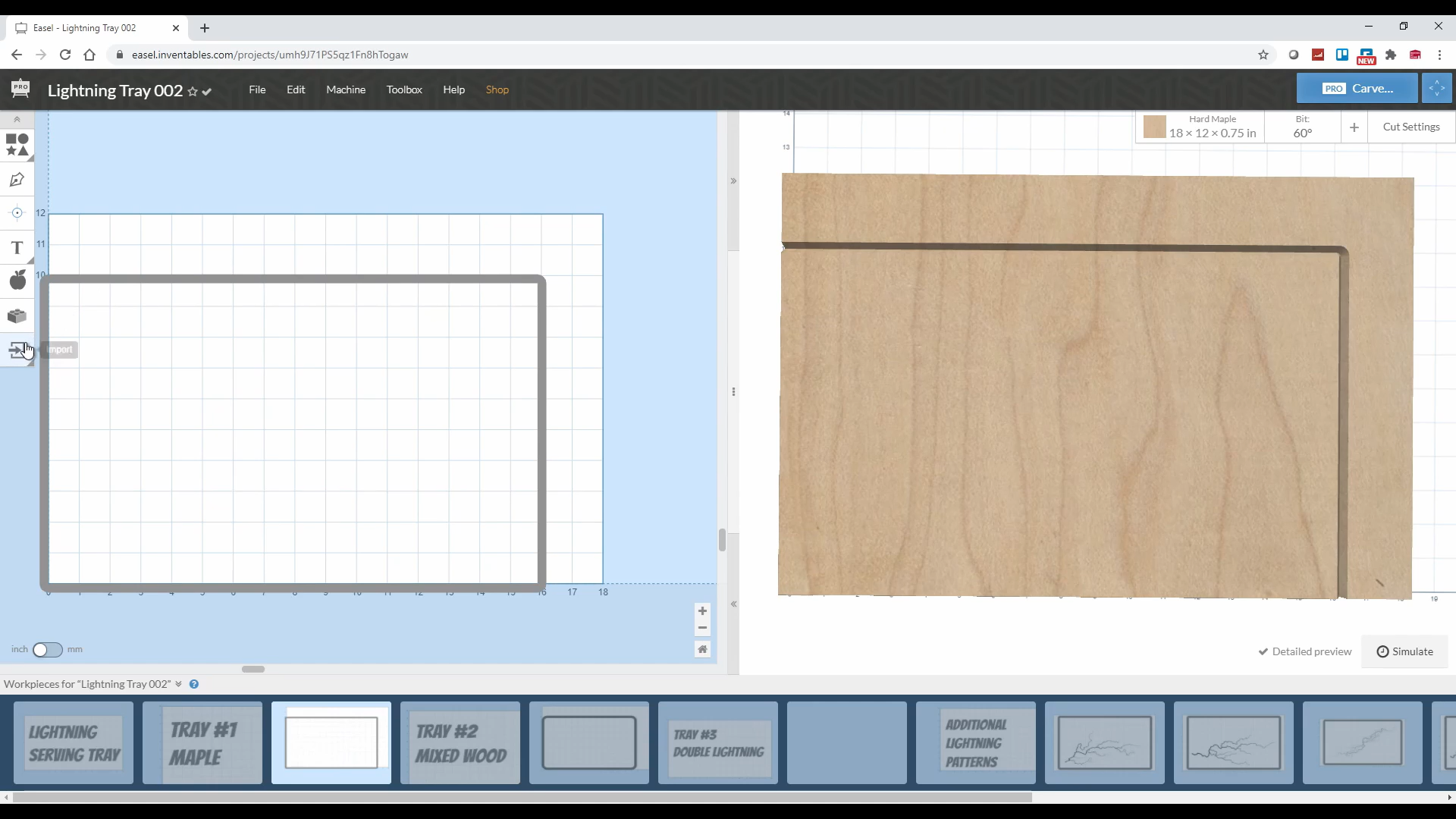1456x819 pixels.
Task: Click the Pro Carve button
Action: [x=1357, y=89]
